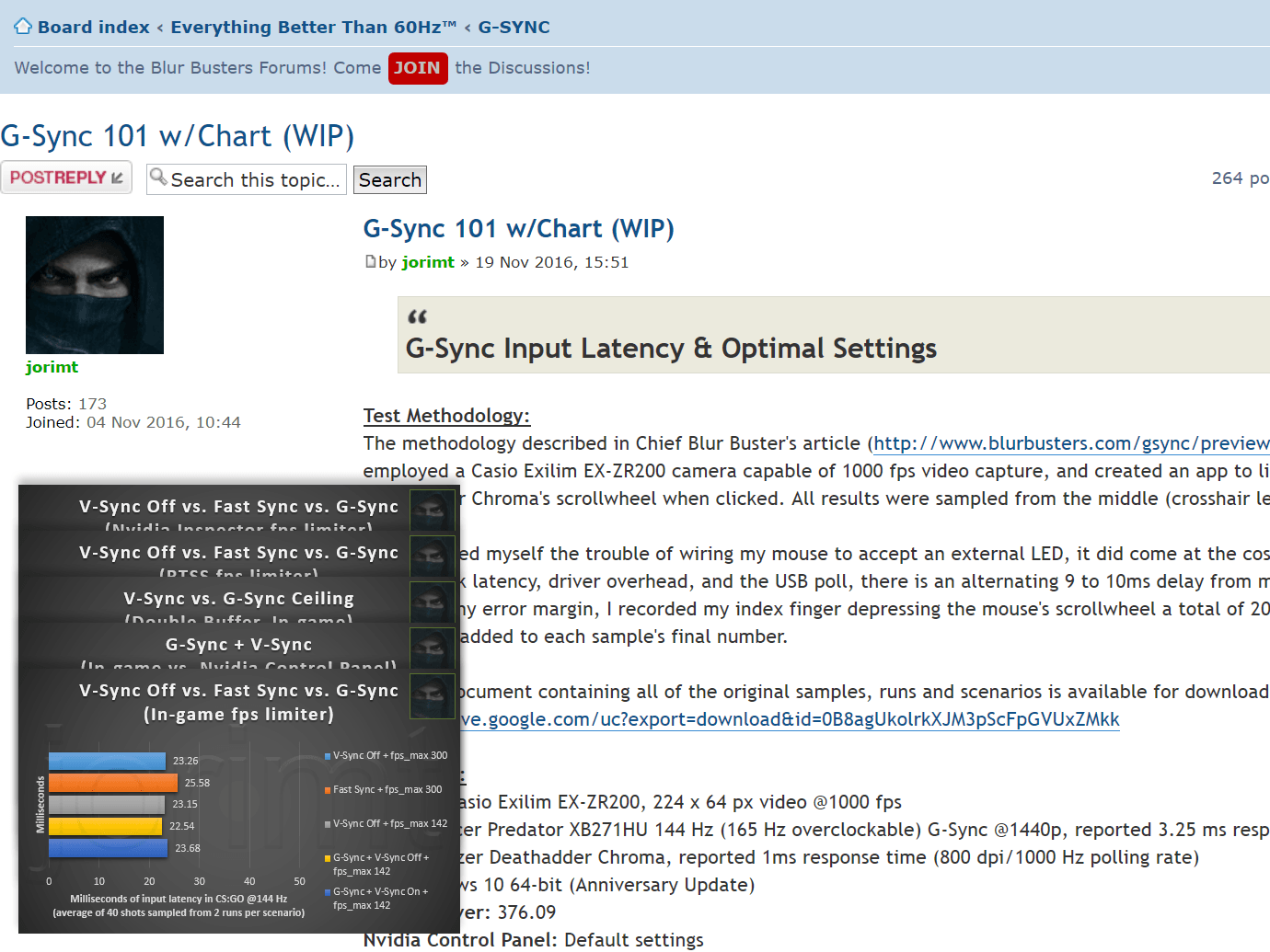This screenshot has width=1270, height=952.
Task: Click the '264 po' post count text
Action: tap(1241, 178)
